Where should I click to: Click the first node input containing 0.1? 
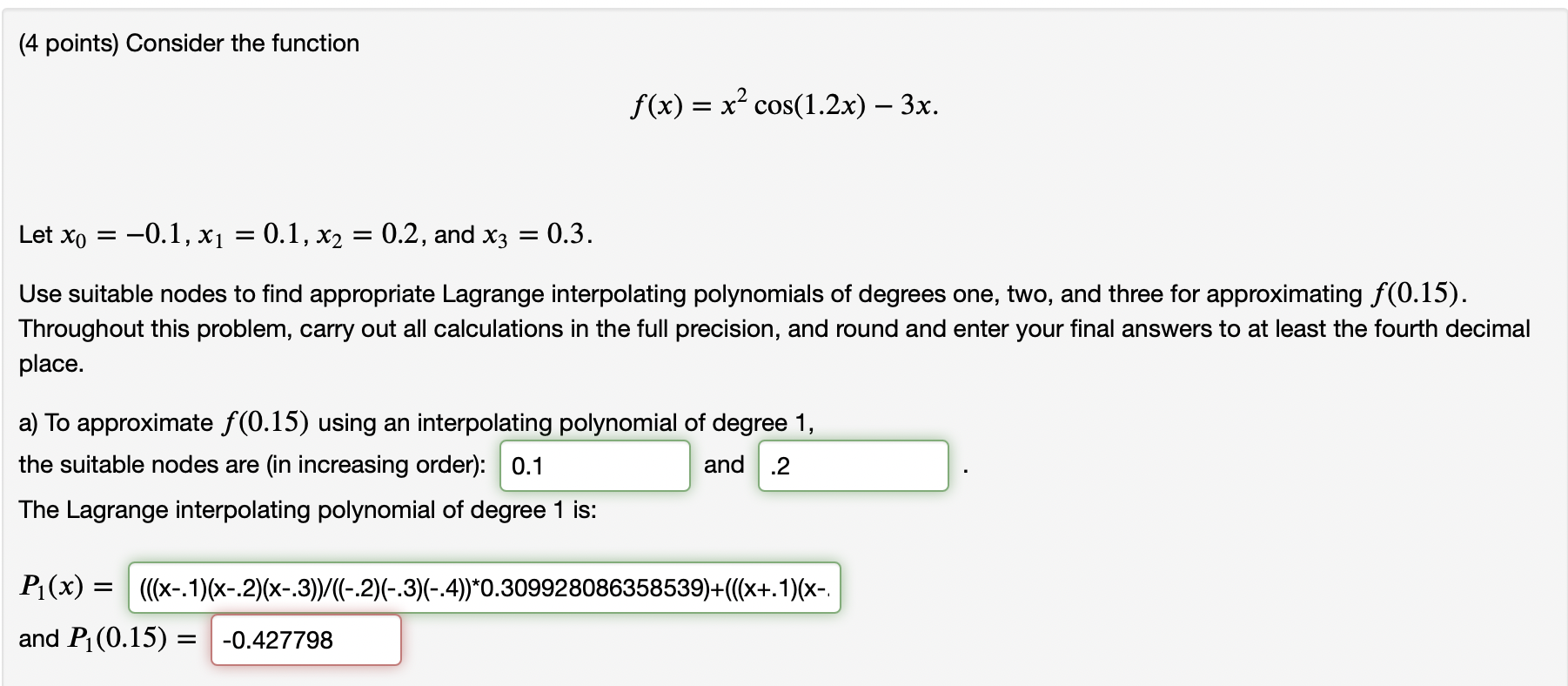click(594, 467)
